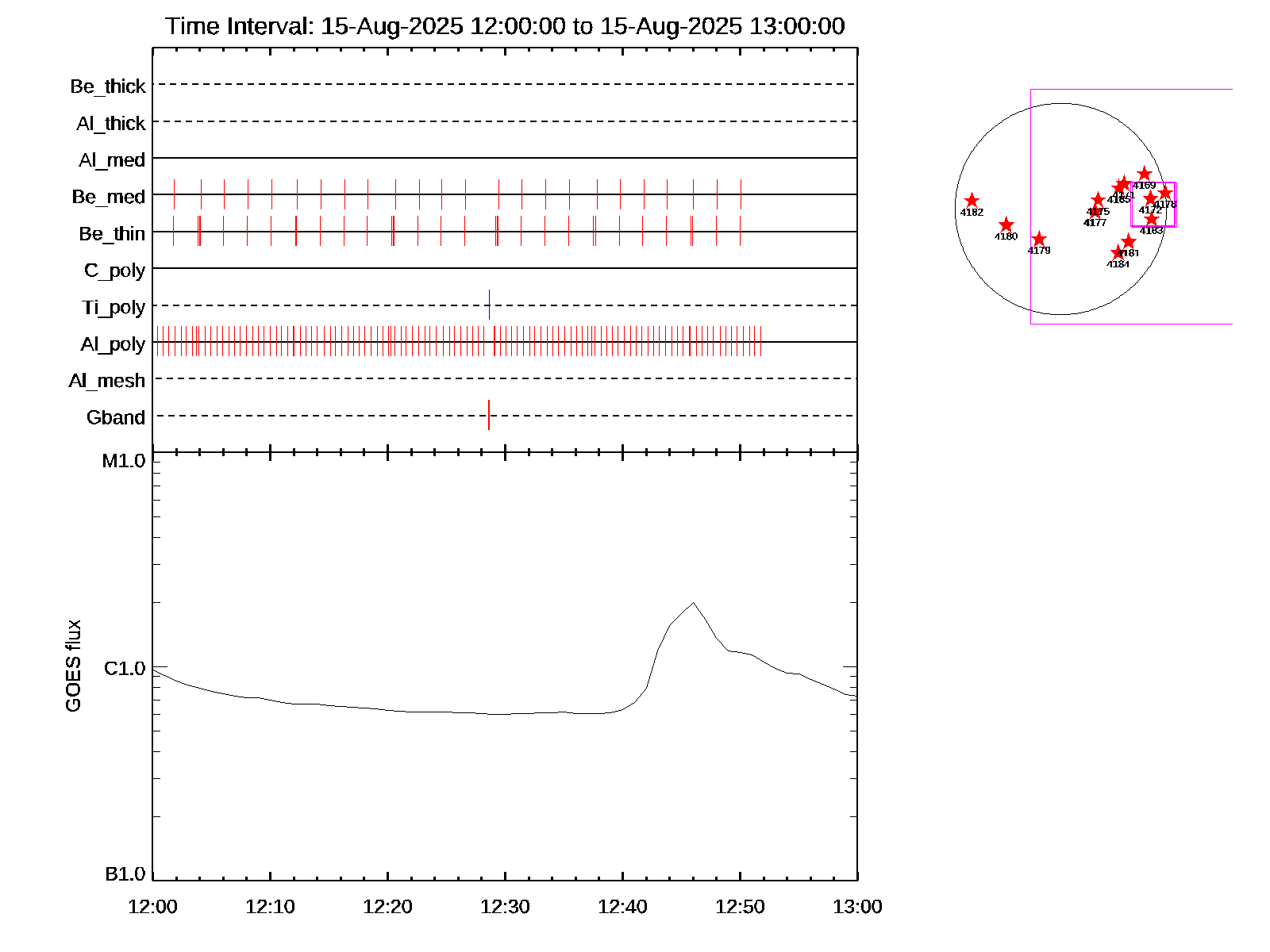Click the C_poly filter label
This screenshot has height=952, width=1270.
click(x=114, y=271)
